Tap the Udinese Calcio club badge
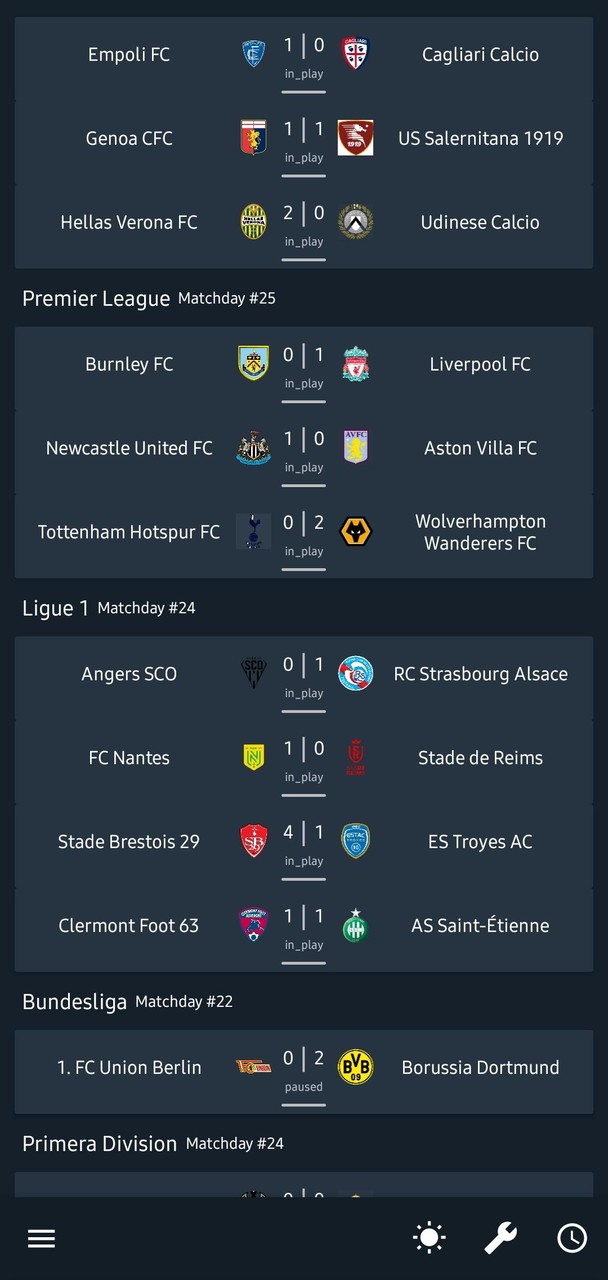 (x=357, y=222)
